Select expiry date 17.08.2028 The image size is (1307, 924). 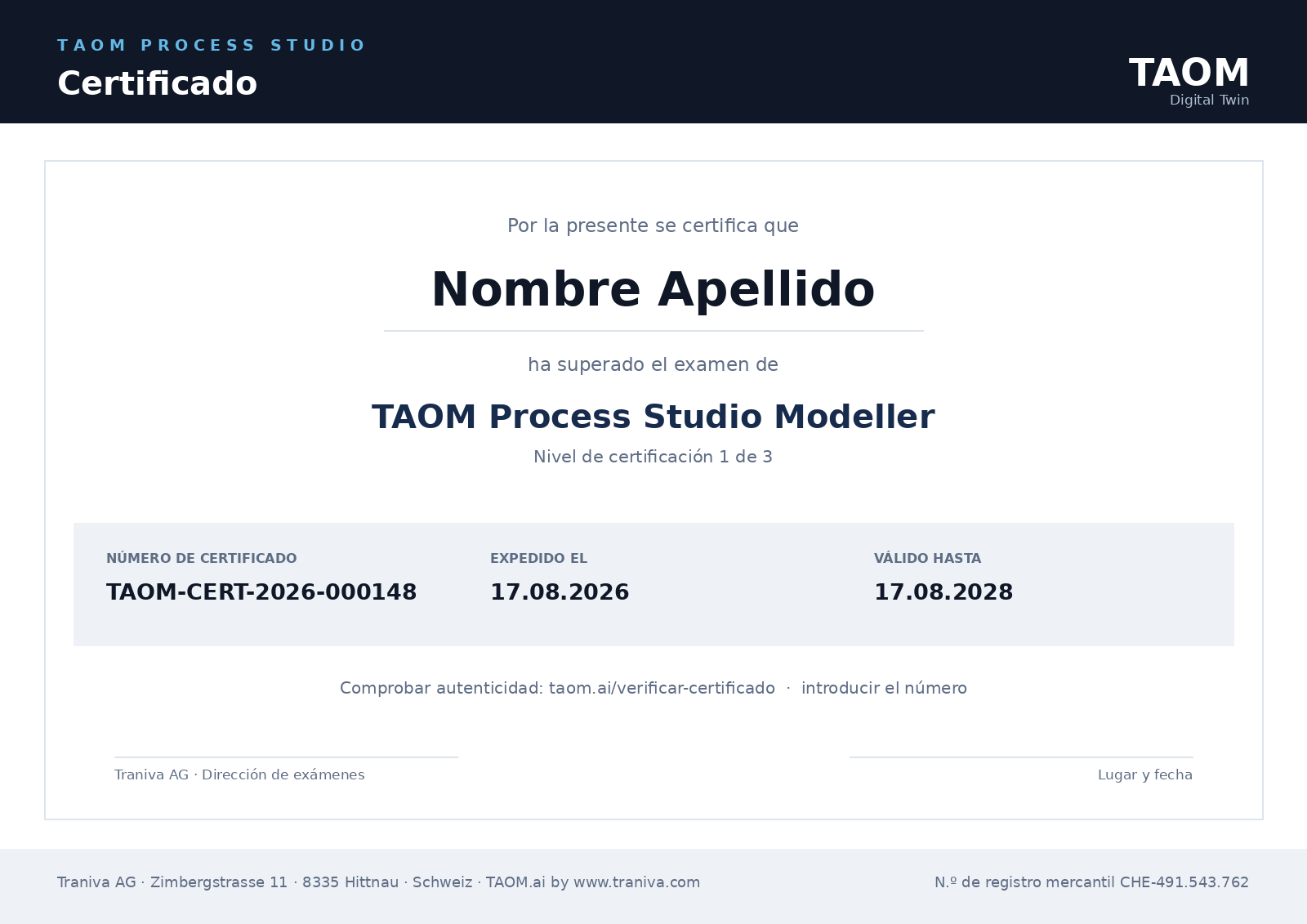[x=943, y=592]
